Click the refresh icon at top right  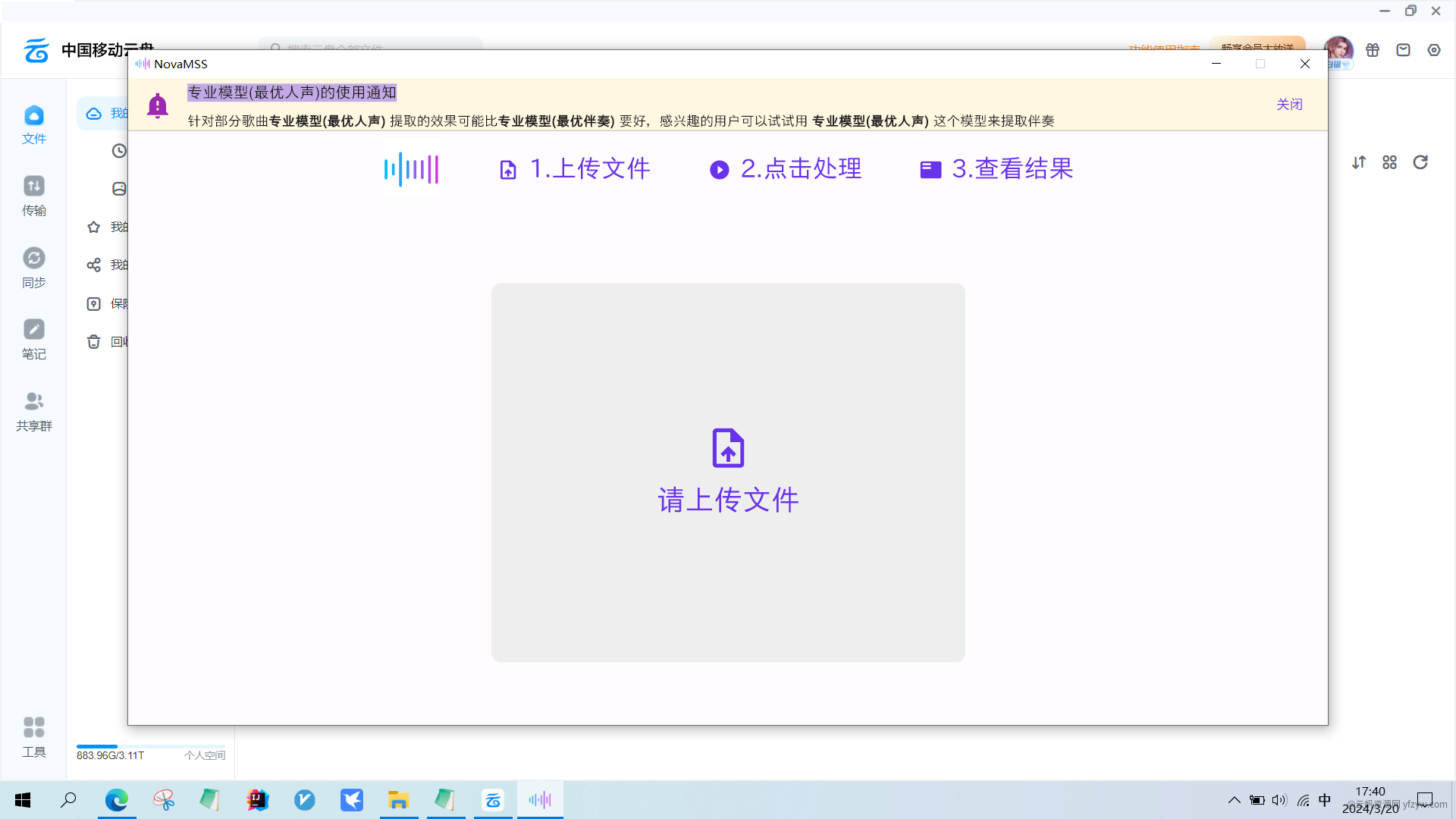1420,162
